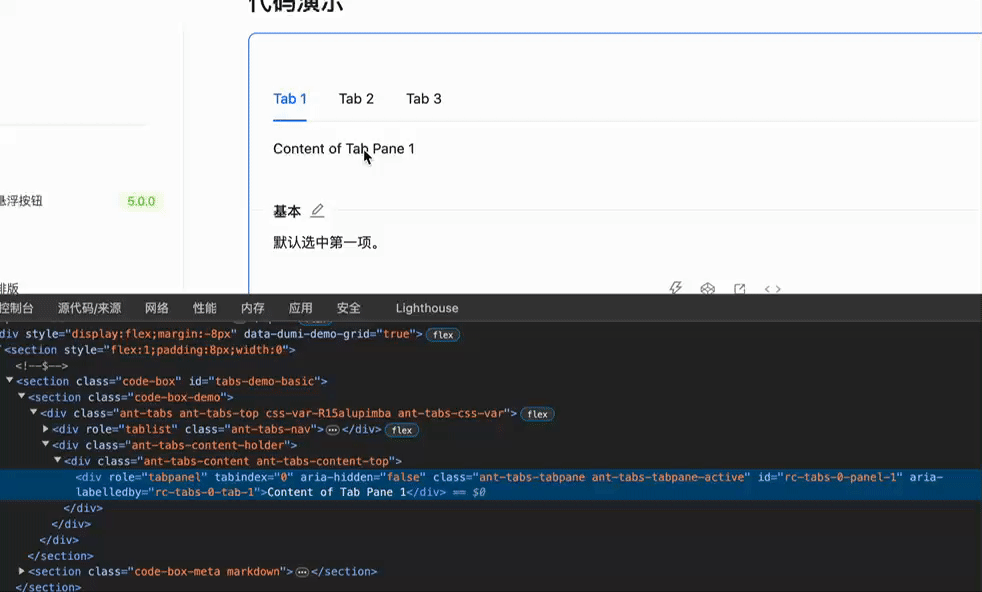The height and width of the screenshot is (592, 982).
Task: Click class value ant-tabs-tabpane-active
Action: [x=669, y=477]
